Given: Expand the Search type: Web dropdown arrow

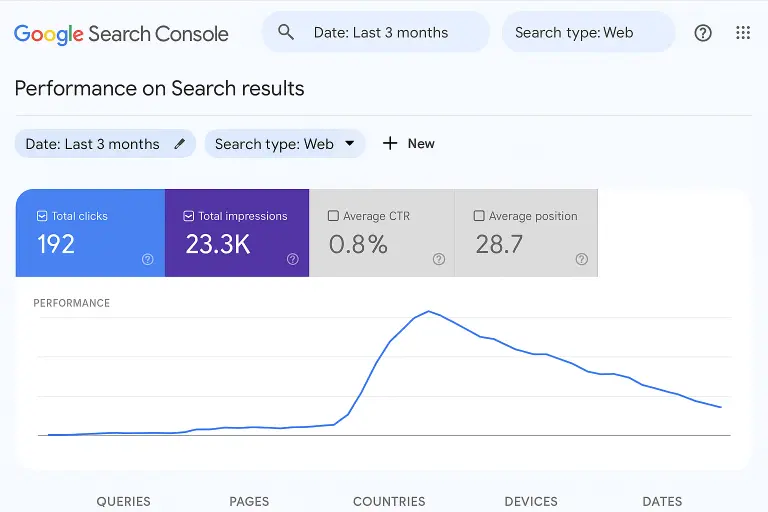Looking at the screenshot, I should 349,144.
